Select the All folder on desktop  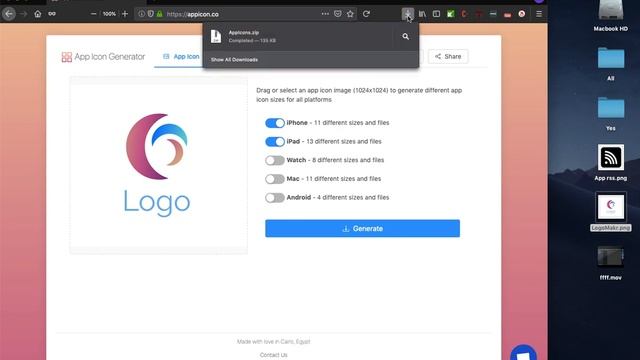tap(611, 64)
